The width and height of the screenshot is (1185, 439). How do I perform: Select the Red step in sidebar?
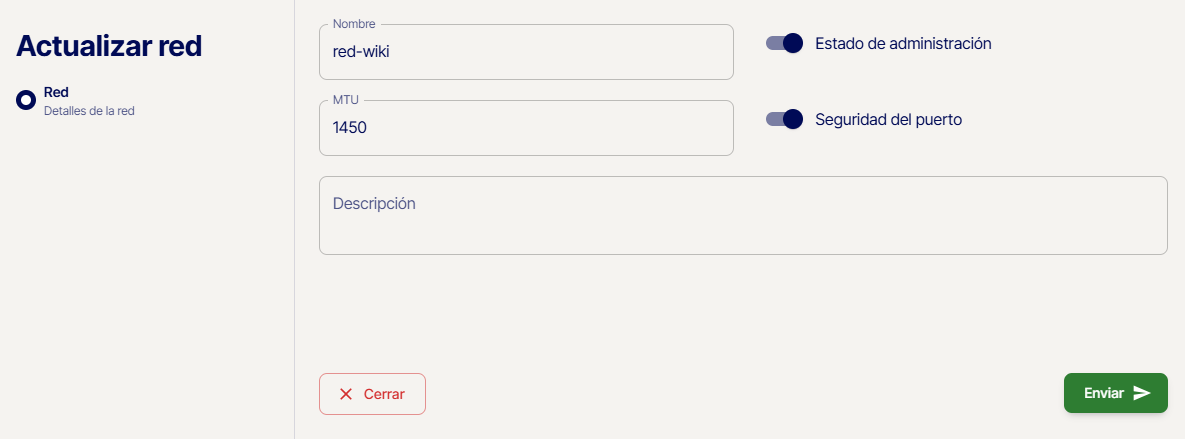pos(56,92)
